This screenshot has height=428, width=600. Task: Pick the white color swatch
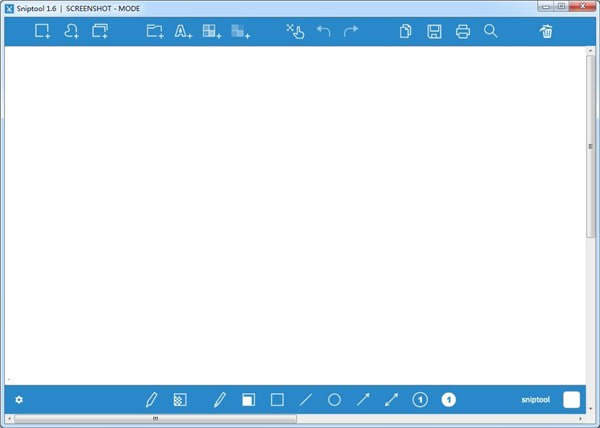571,400
